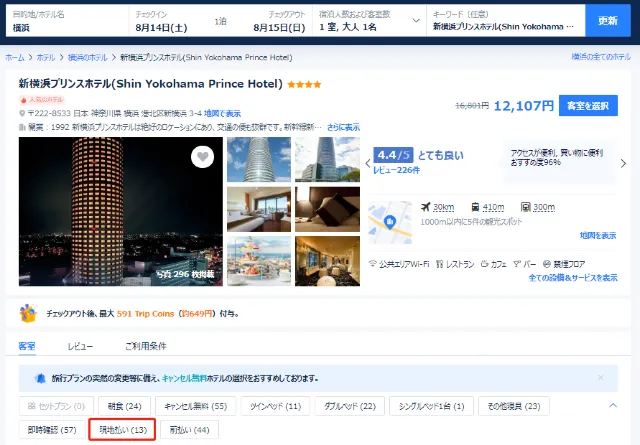The image size is (640, 445).
Task: Open ホーム breadcrumb link
Action: (15, 58)
